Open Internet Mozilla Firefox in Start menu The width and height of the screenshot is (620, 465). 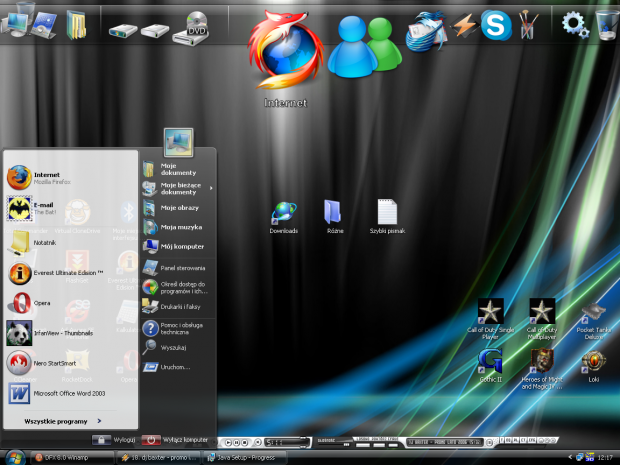(70, 178)
